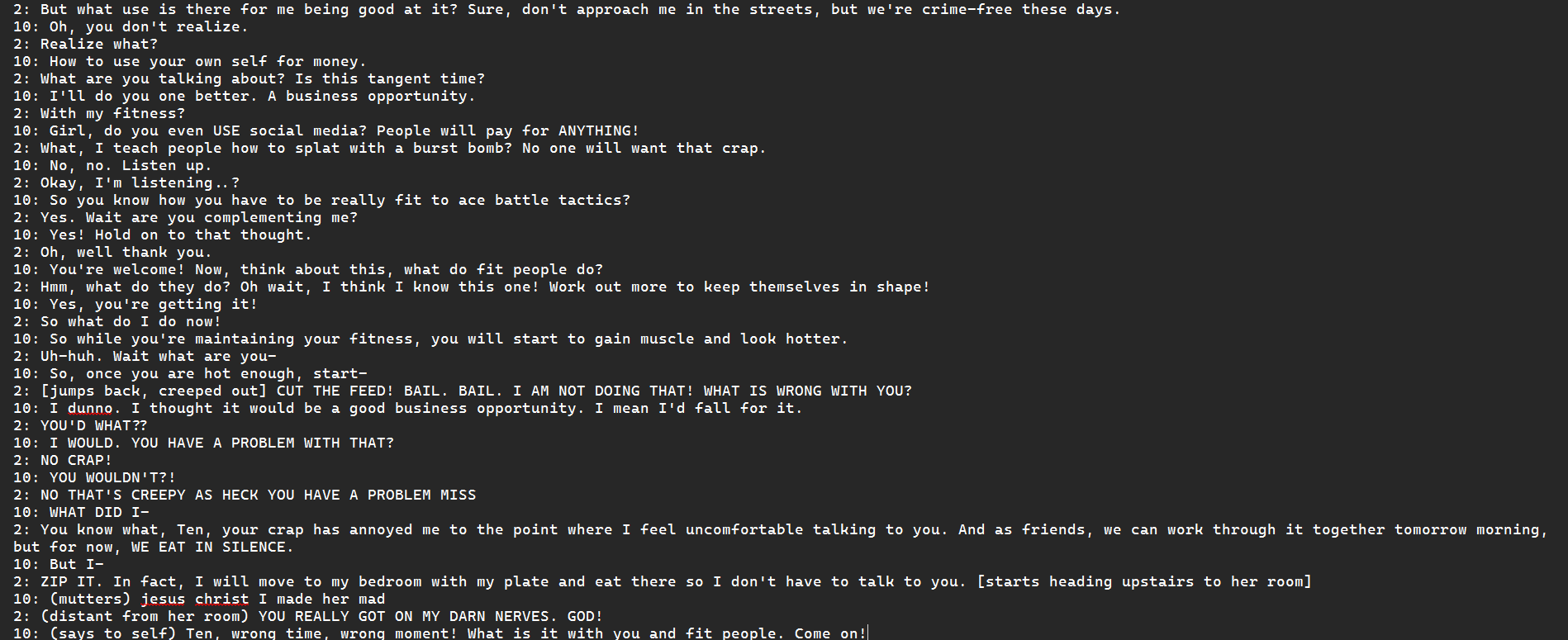This screenshot has width=1568, height=640.
Task: Click "(distant from her room)" text
Action: (x=145, y=616)
